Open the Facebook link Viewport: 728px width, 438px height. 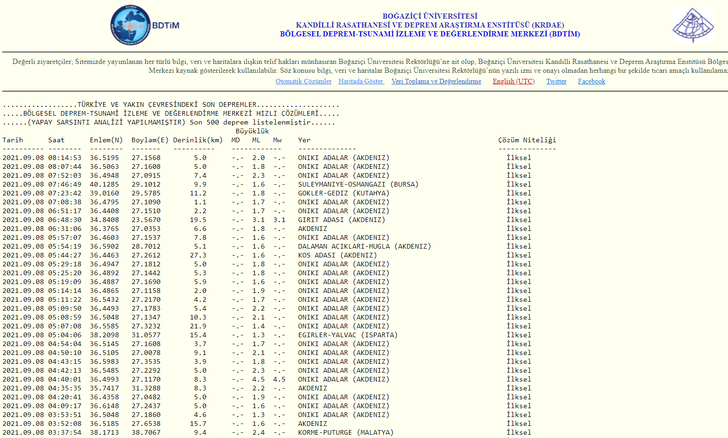point(591,81)
